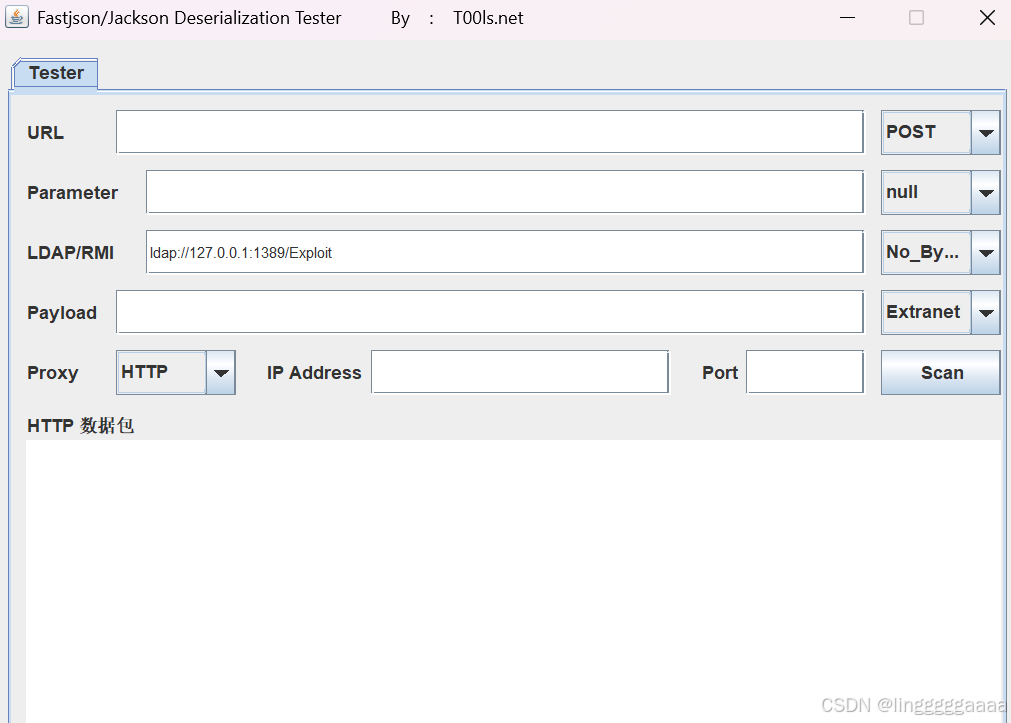Focus the proxy IP Address field
This screenshot has width=1011, height=723.
coord(520,371)
